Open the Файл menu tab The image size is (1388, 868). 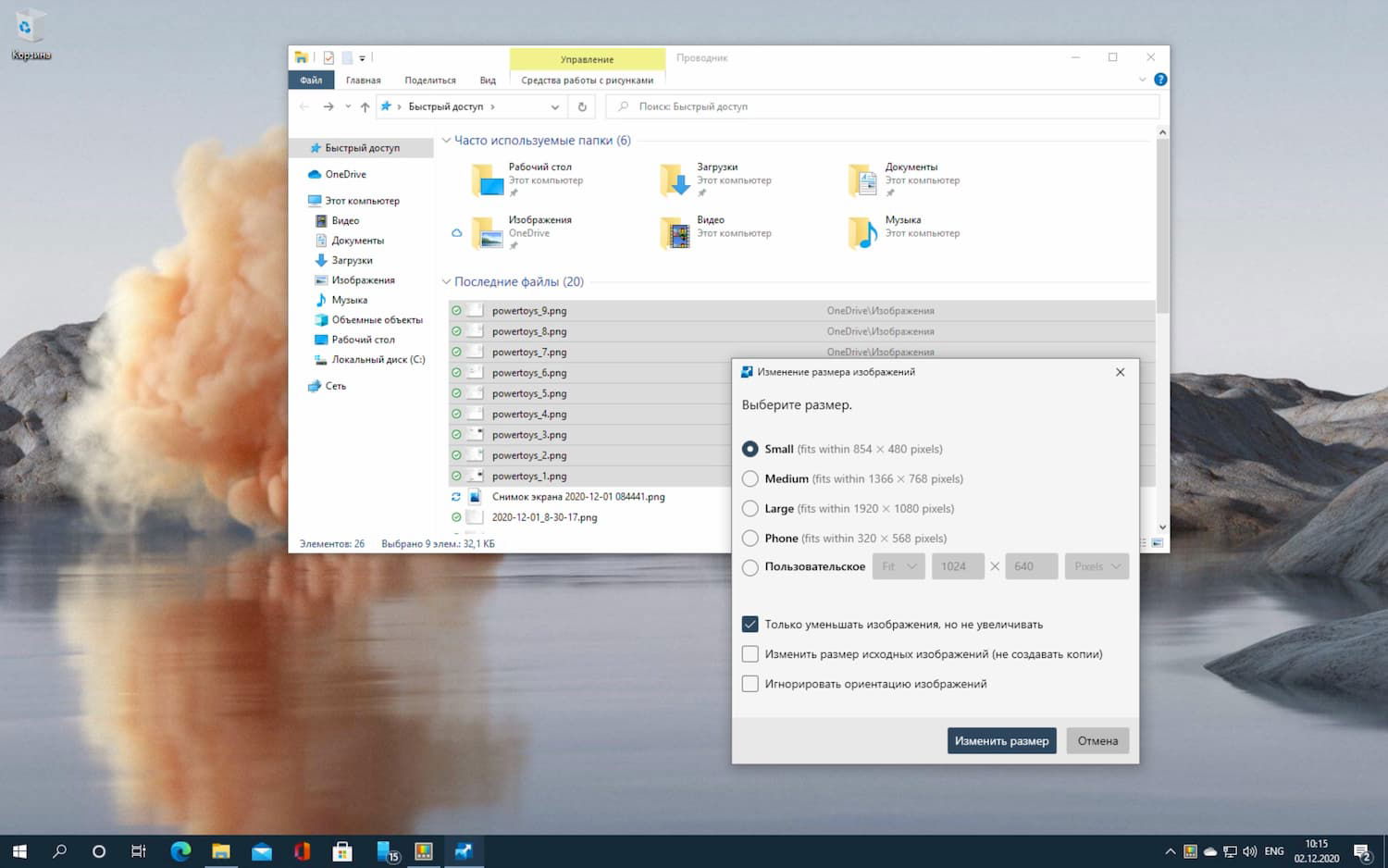[x=311, y=81]
